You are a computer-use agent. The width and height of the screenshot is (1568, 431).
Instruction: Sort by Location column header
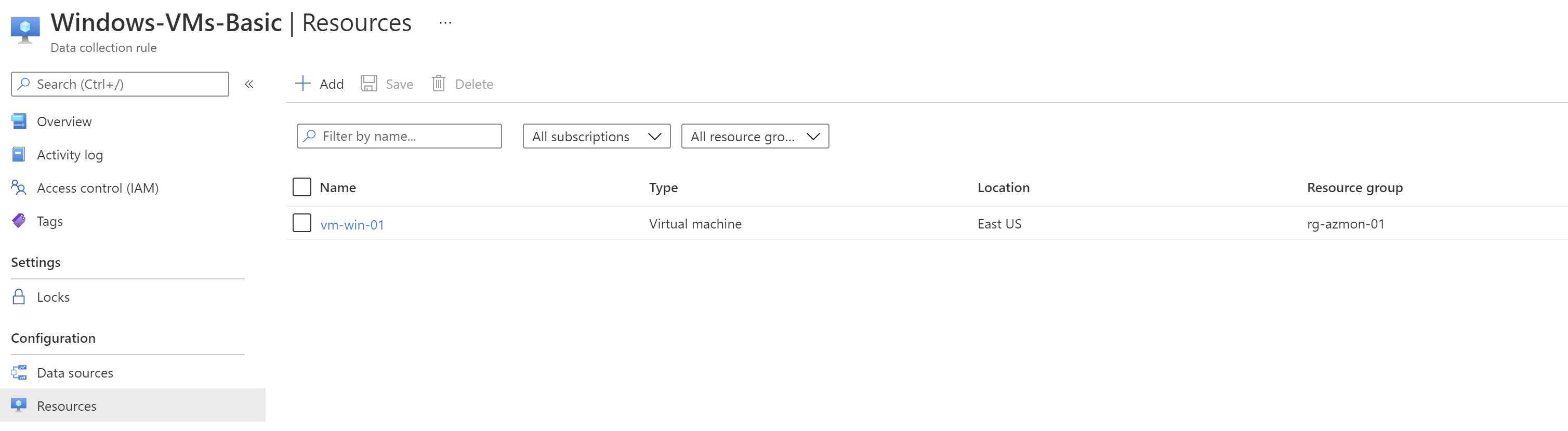pyautogui.click(x=1003, y=187)
